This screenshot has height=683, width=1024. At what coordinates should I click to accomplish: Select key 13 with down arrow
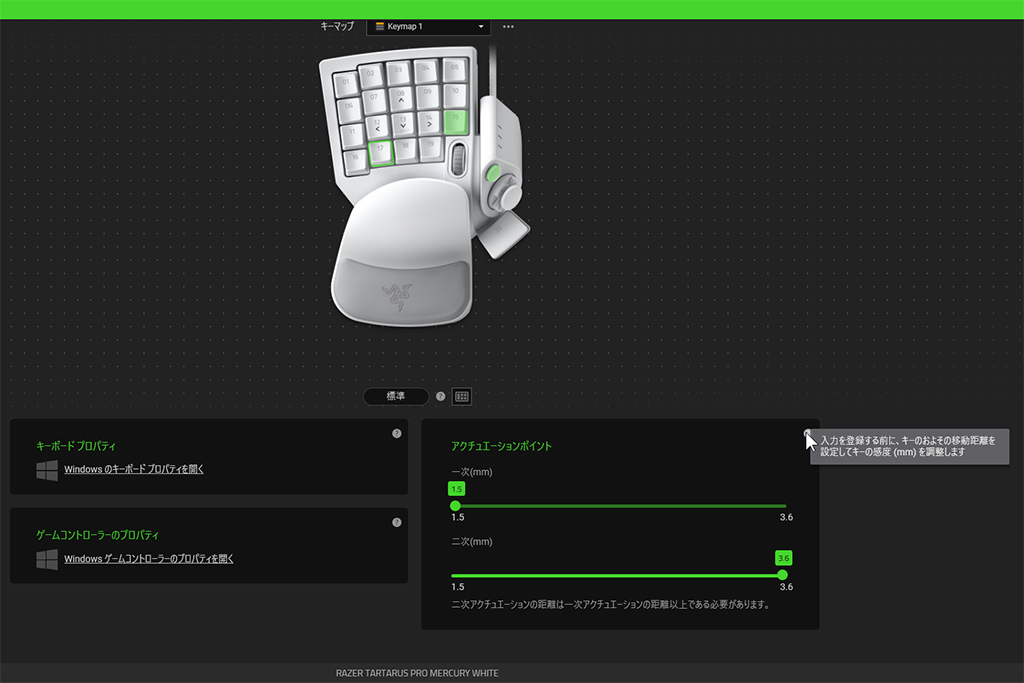point(403,123)
